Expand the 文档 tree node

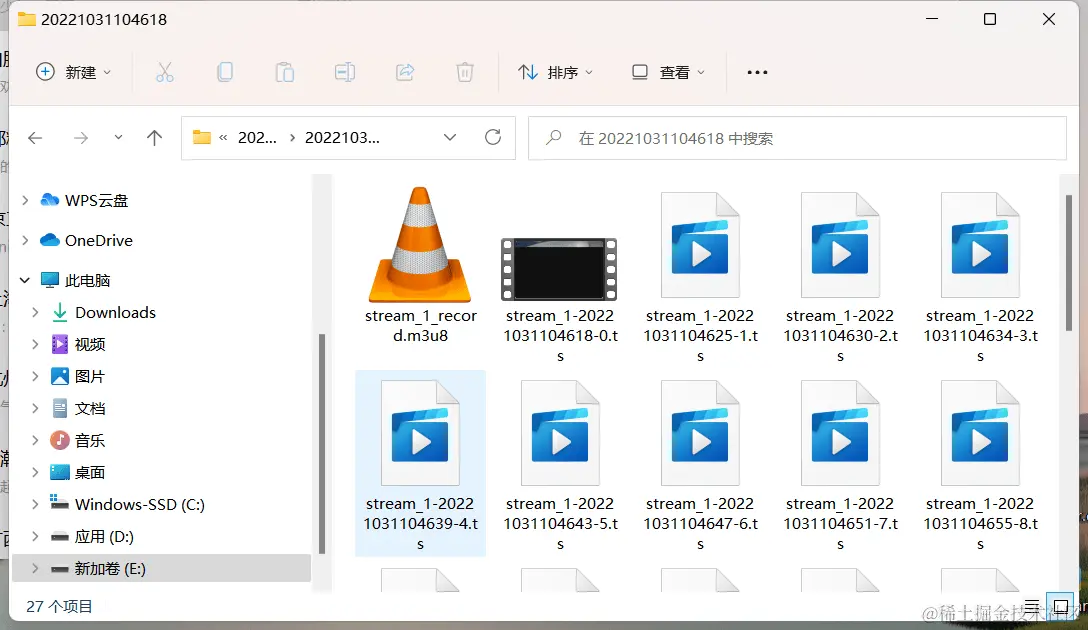click(x=35, y=408)
